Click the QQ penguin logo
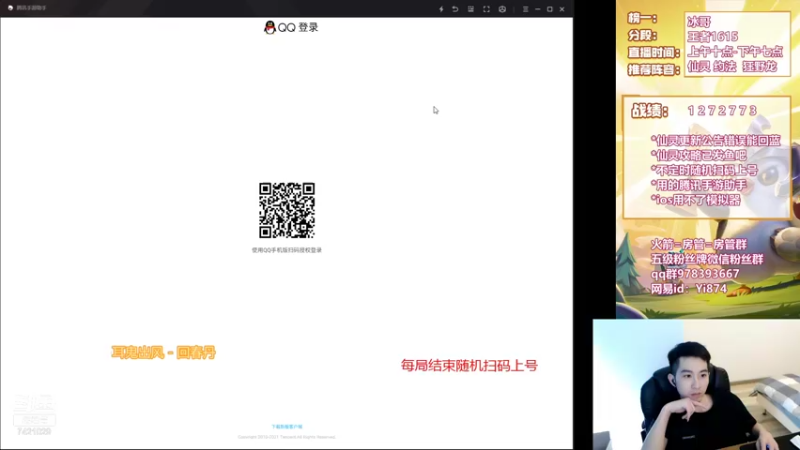Screen dimensions: 800x450 pos(269,28)
